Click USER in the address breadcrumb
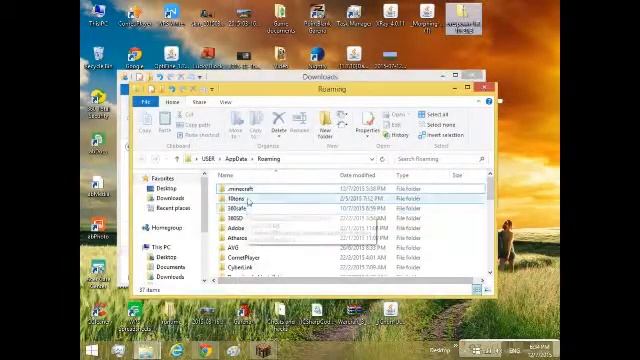The height and width of the screenshot is (360, 640). coord(208,159)
